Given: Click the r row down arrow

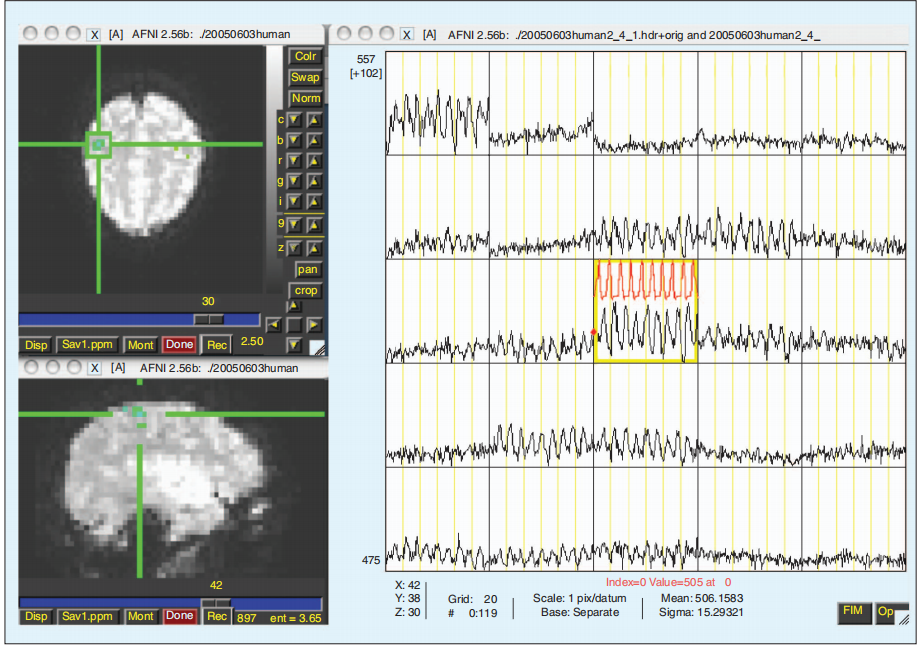Looking at the screenshot, I should 295,161.
